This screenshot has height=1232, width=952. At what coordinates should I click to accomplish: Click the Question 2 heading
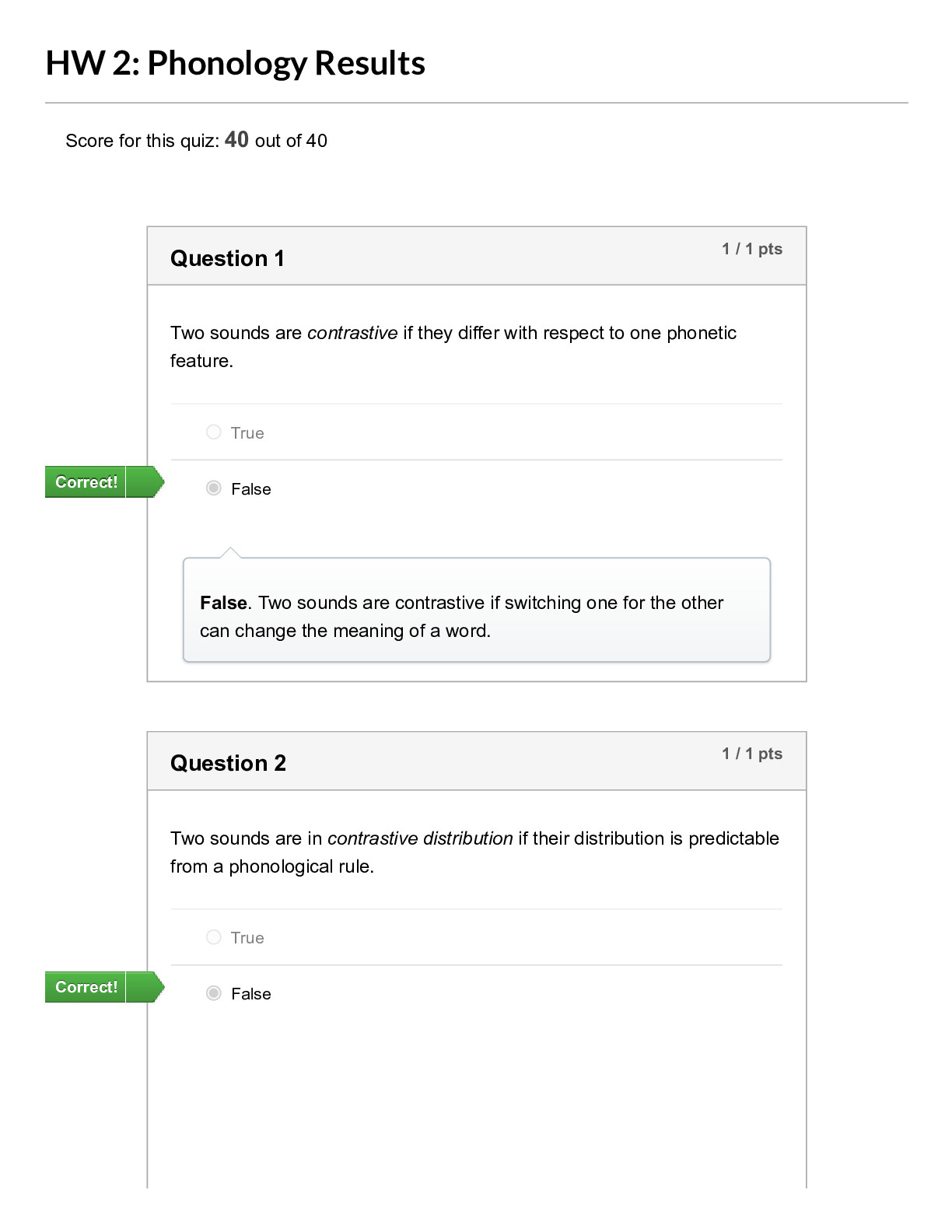pos(228,763)
